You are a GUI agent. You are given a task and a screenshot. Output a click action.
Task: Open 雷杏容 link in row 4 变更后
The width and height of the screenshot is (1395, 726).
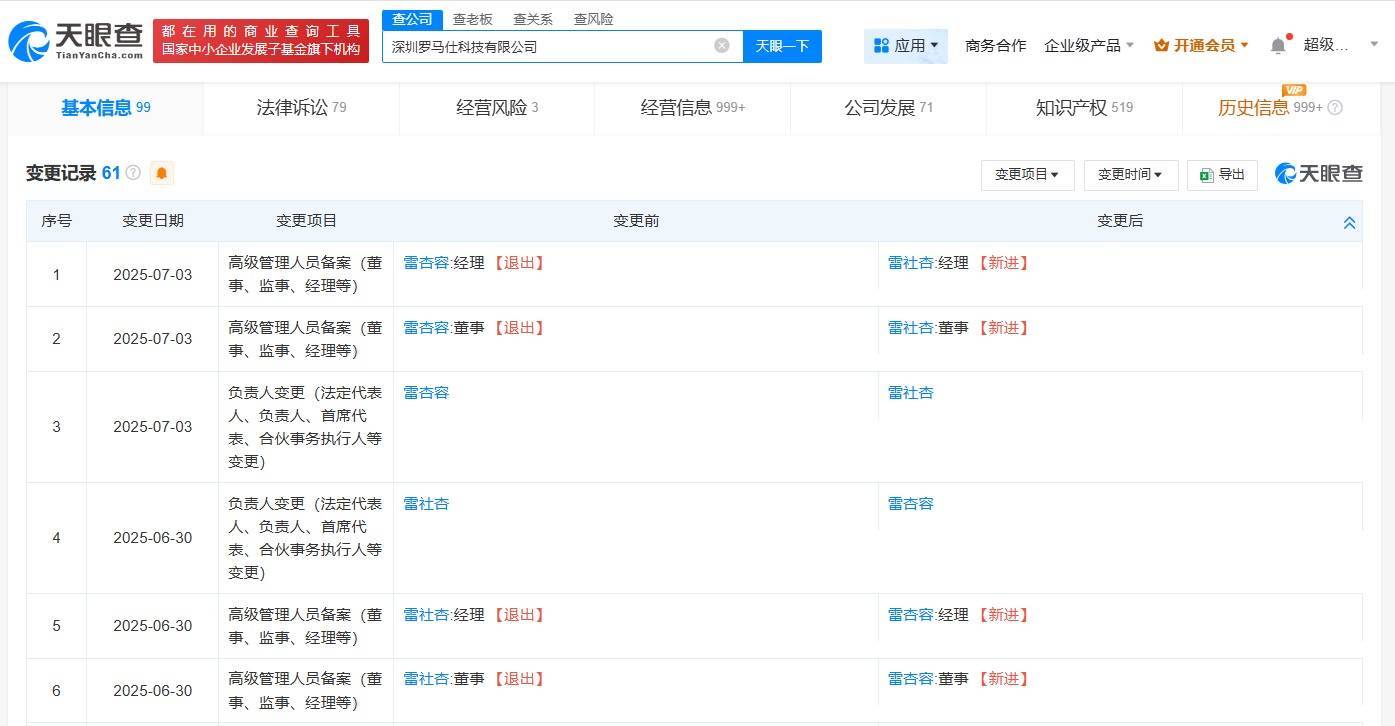pyautogui.click(x=911, y=504)
